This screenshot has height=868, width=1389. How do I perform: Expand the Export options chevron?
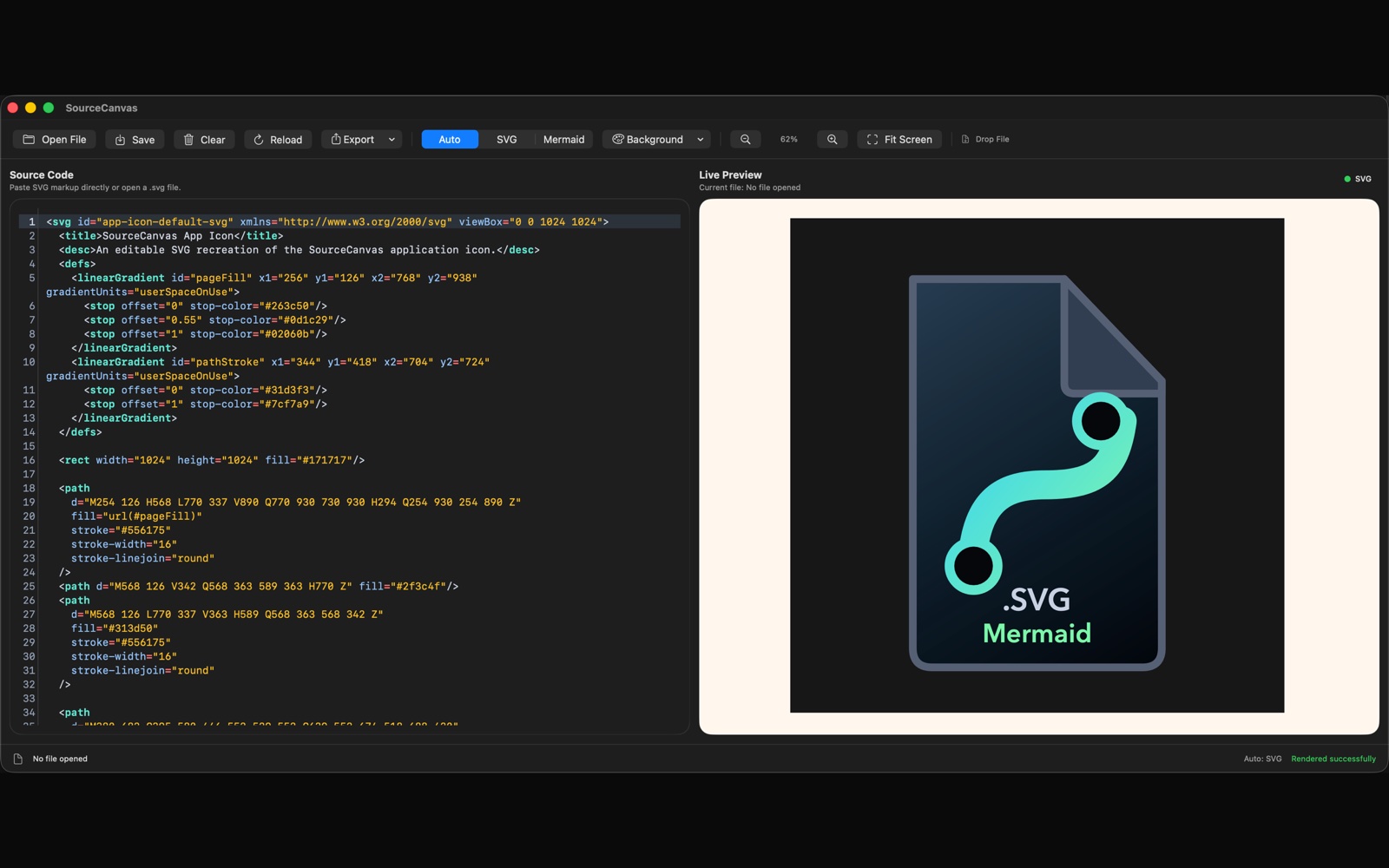click(x=392, y=139)
